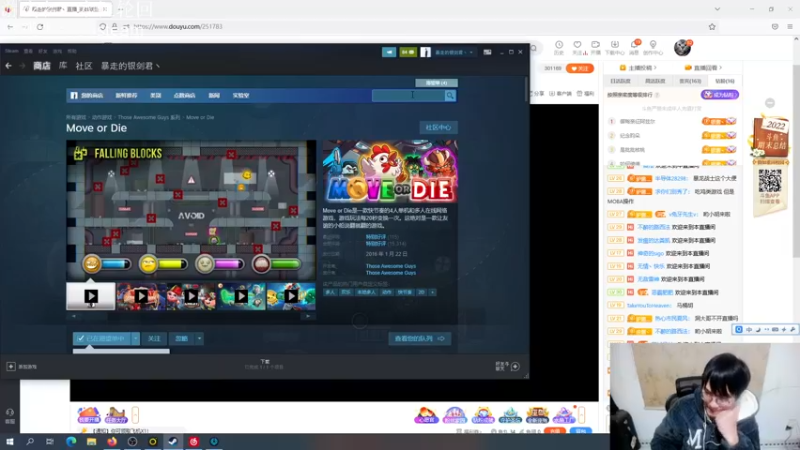Click the 关注 follow button under media
This screenshot has width=800, height=450.
click(154, 338)
